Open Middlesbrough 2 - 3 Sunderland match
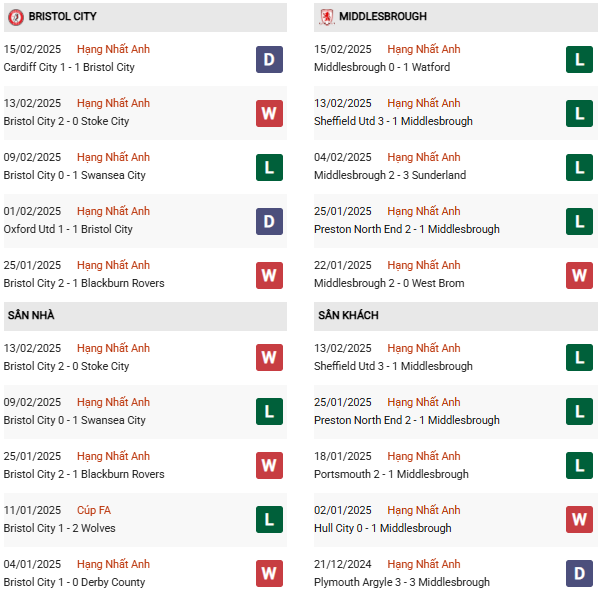 coord(390,175)
